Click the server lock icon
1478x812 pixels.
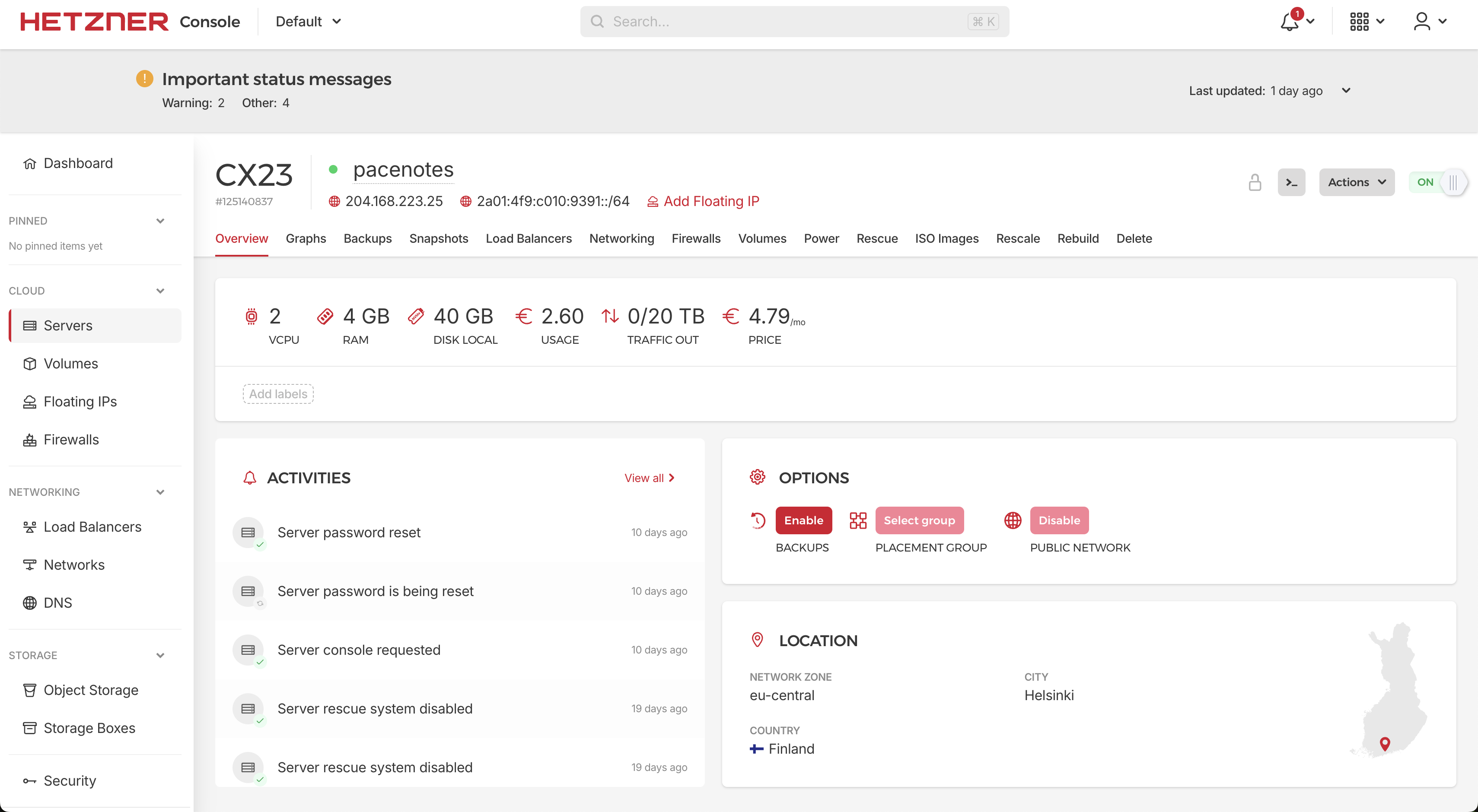point(1255,182)
